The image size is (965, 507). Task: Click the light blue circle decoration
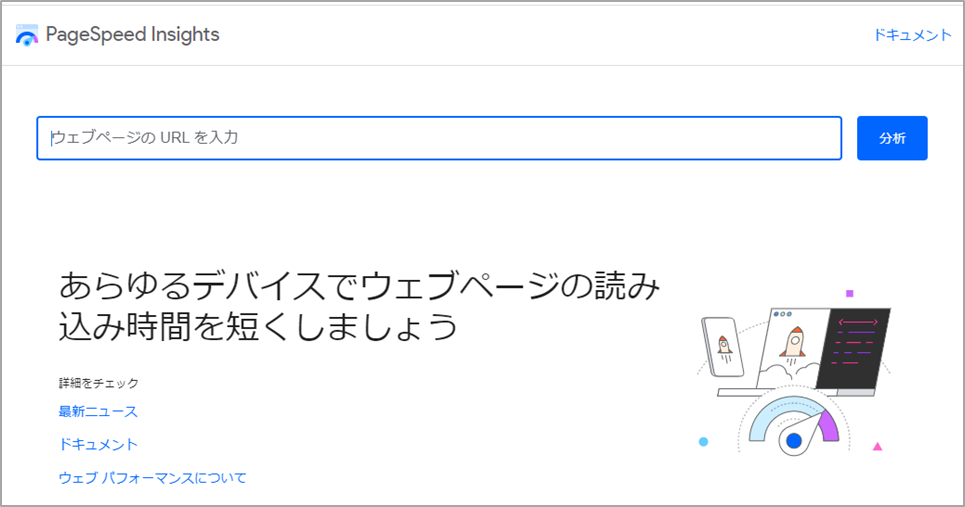pos(703,441)
